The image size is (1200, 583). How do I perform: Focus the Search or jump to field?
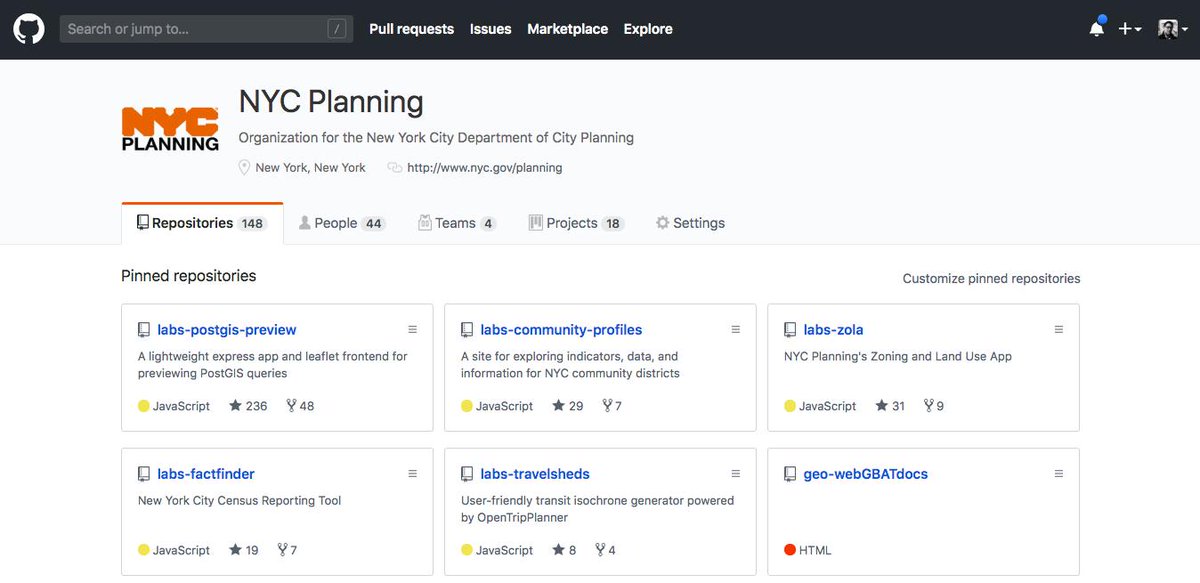(x=206, y=29)
